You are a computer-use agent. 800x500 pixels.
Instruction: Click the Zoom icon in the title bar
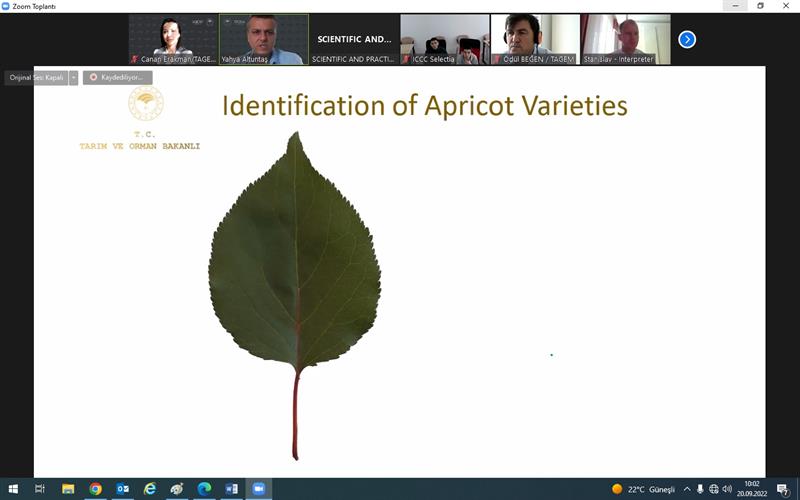click(x=6, y=6)
